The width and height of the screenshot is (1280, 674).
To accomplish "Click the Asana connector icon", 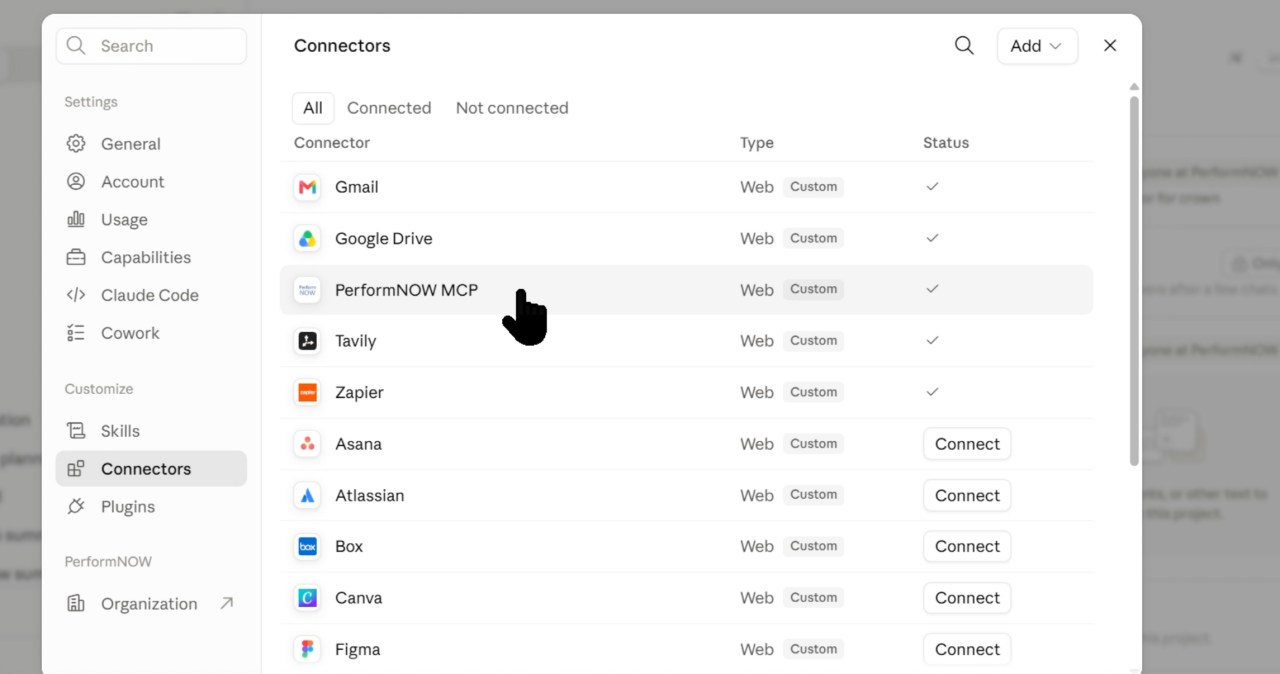I will 307,444.
